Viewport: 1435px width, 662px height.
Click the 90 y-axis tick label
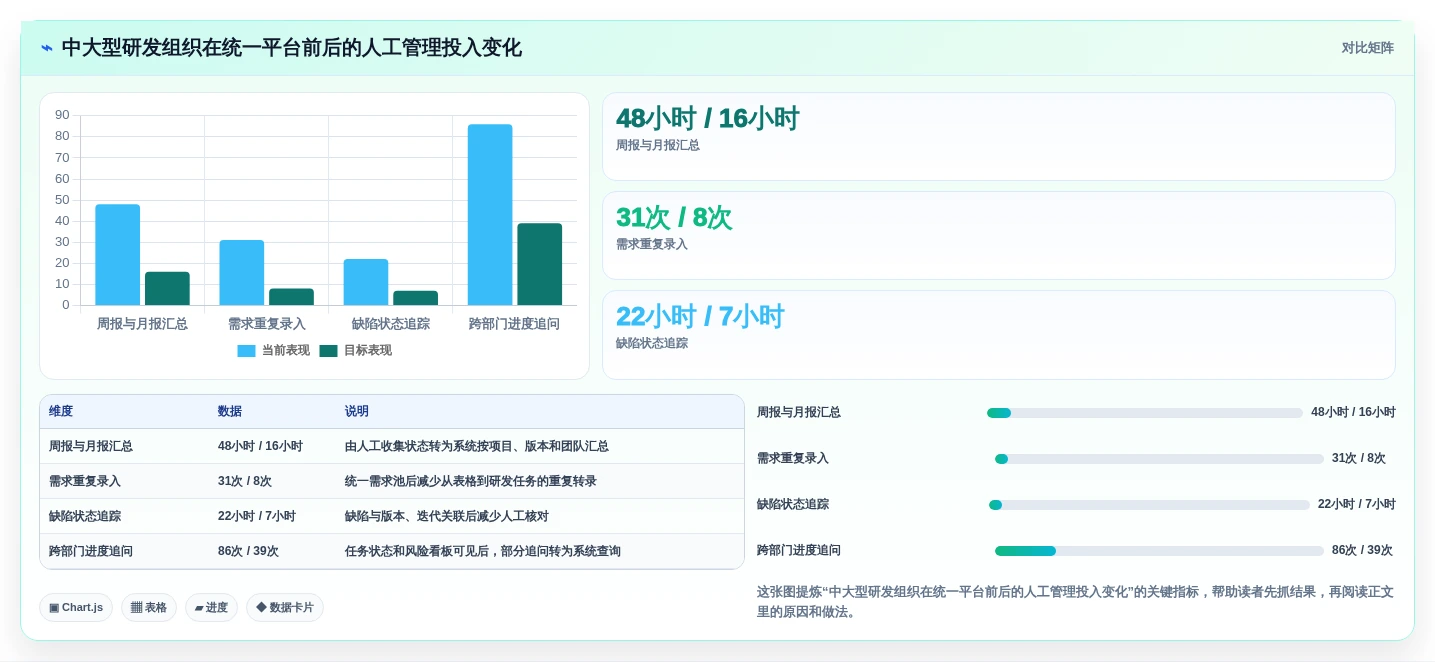62,115
